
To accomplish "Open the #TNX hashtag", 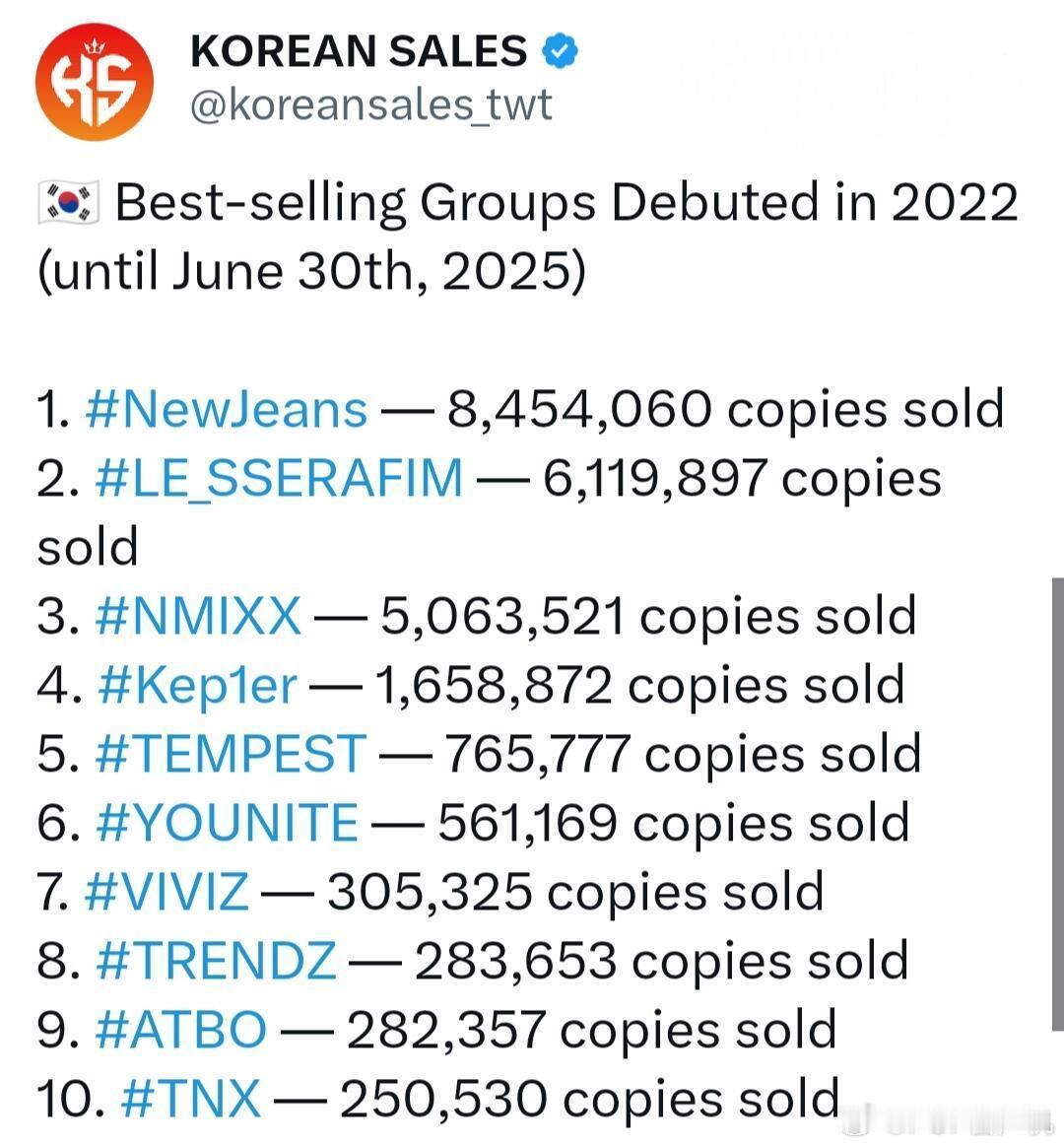I will tap(191, 1098).
